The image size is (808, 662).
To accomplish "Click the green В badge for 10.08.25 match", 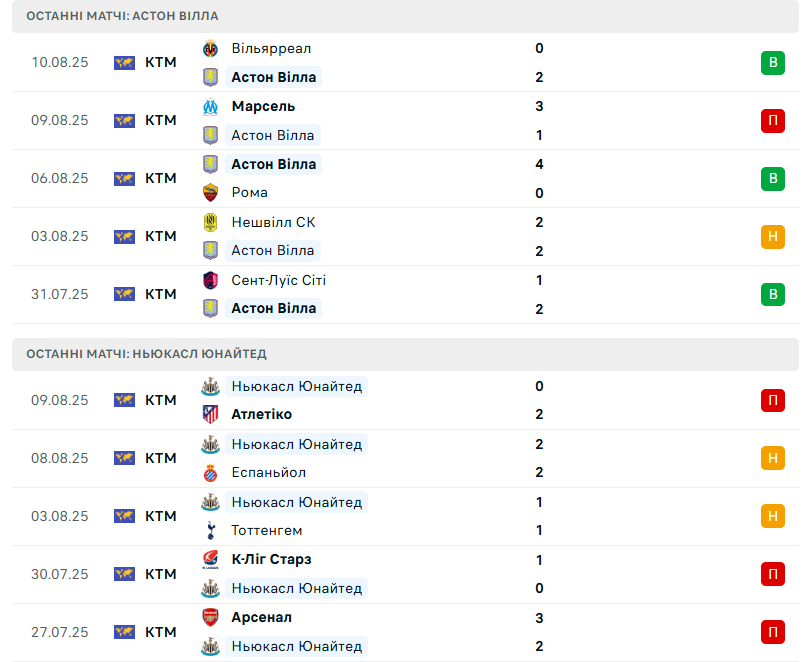I will click(x=771, y=63).
